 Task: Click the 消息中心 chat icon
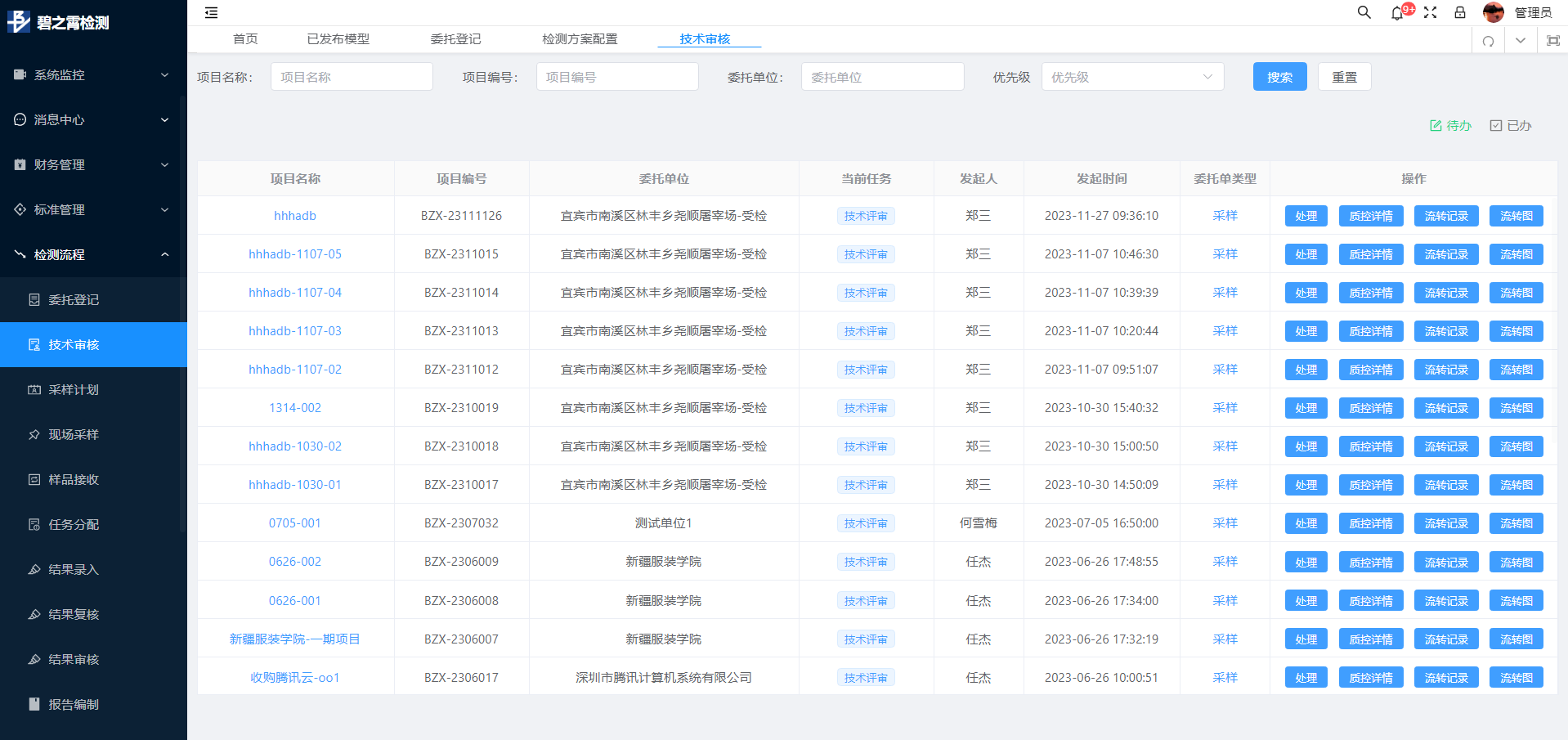(20, 119)
